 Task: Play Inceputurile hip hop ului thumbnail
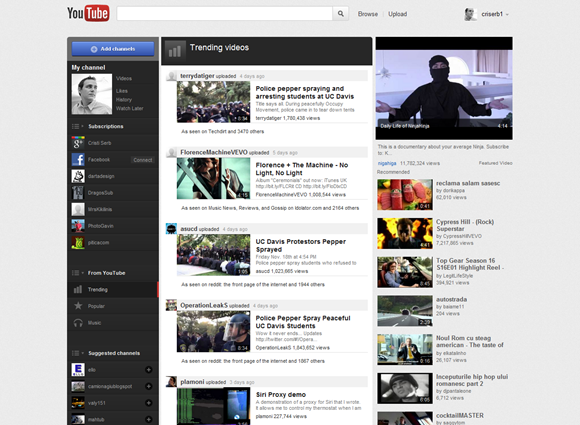tap(405, 388)
